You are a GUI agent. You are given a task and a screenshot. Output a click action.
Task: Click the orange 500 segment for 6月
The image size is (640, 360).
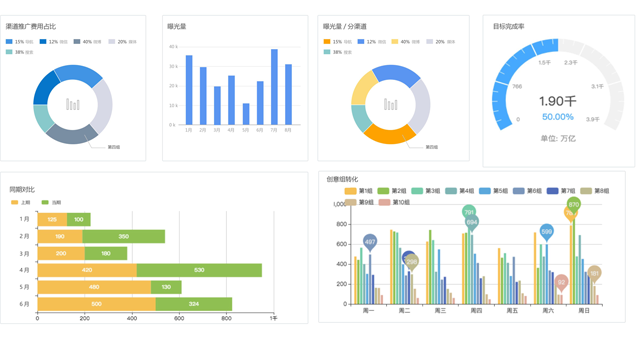(x=96, y=304)
